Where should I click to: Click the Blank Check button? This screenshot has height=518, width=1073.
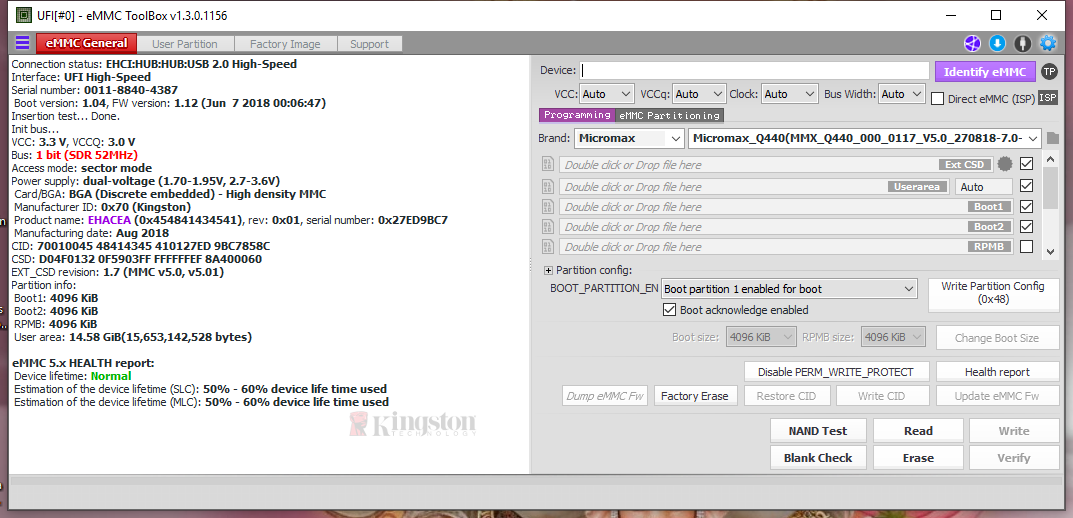pyautogui.click(x=818, y=458)
